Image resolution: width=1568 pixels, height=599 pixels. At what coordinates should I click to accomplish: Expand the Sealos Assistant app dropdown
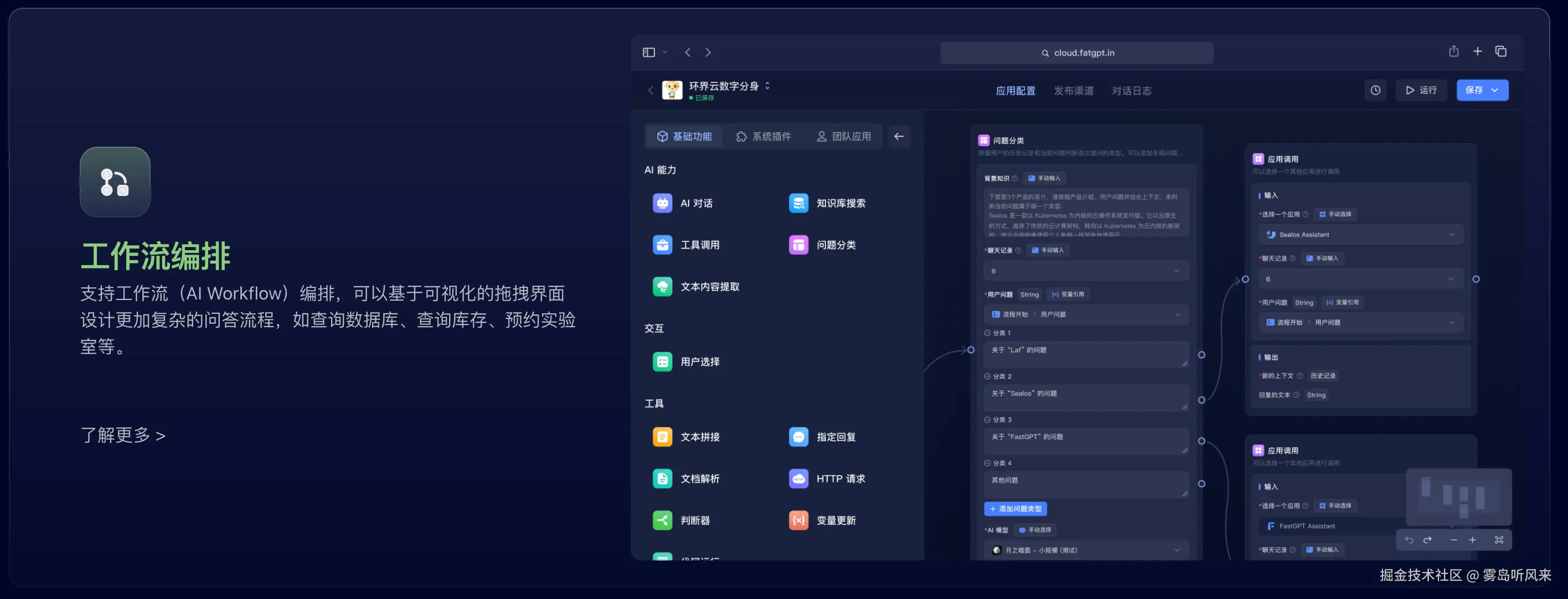1451,234
